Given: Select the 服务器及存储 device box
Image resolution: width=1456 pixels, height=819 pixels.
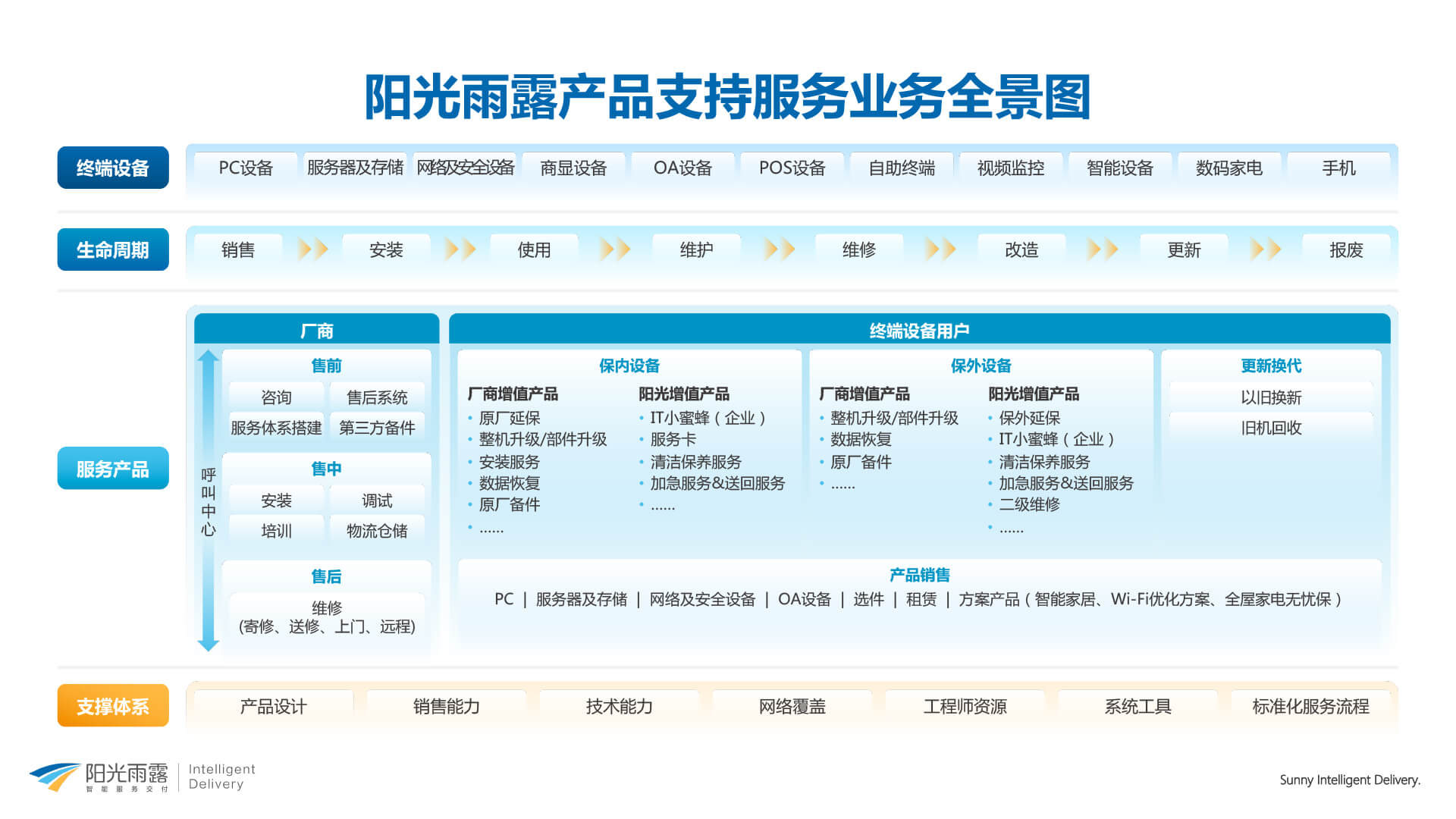Looking at the screenshot, I should (x=355, y=168).
